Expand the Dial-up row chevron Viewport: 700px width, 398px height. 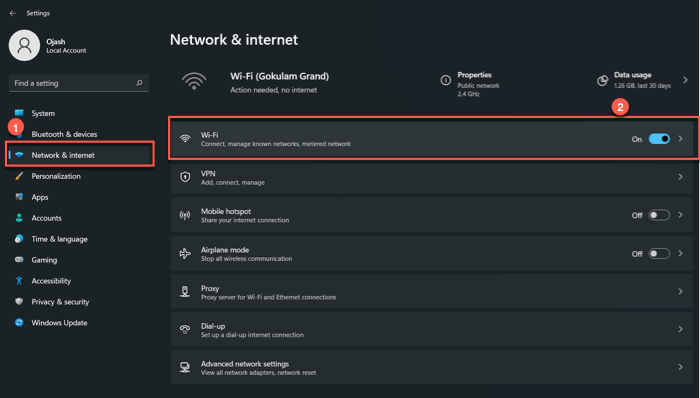click(x=681, y=329)
